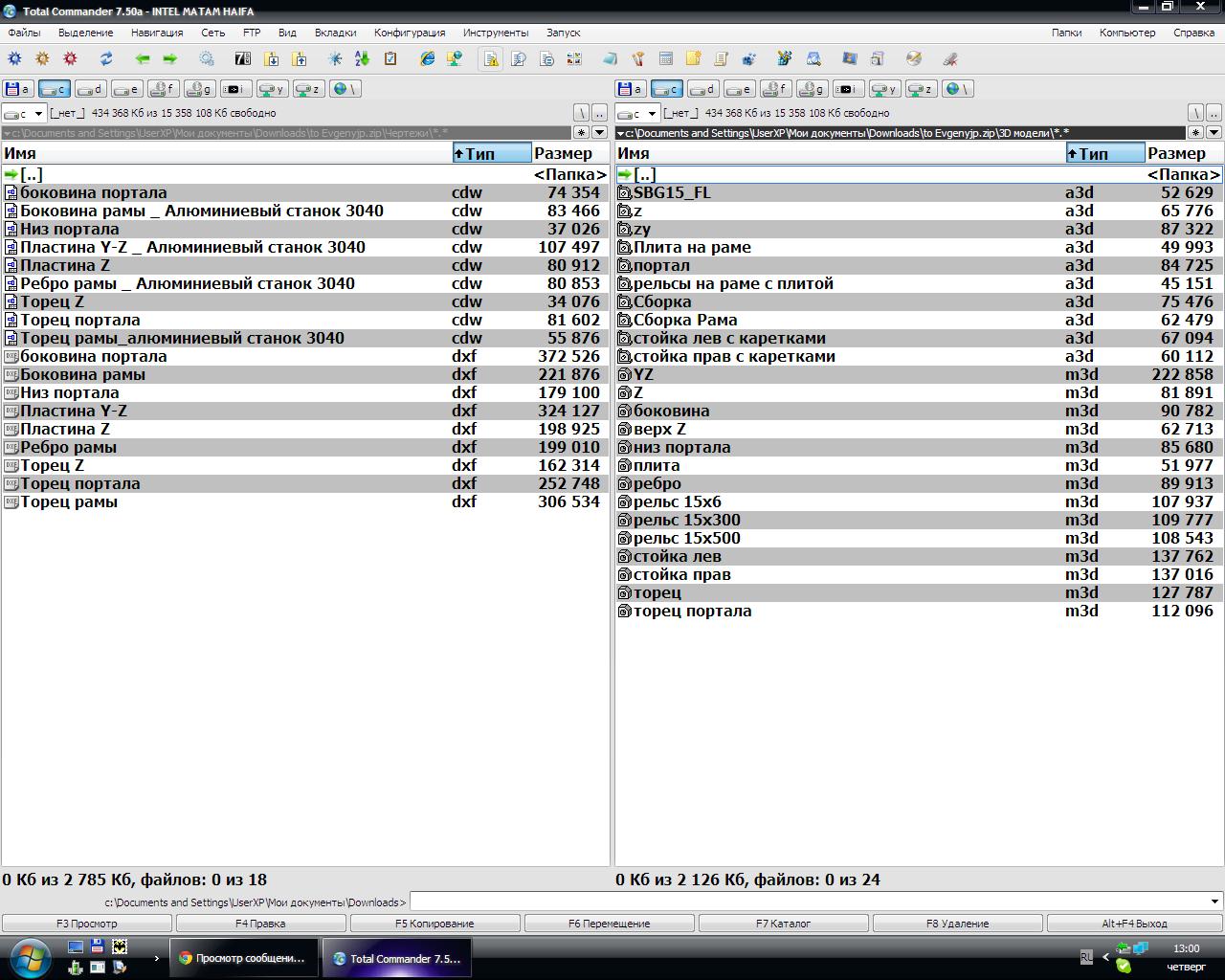Open network neighborhood in left drive bar
This screenshot has width=1225, height=980.
(x=345, y=89)
